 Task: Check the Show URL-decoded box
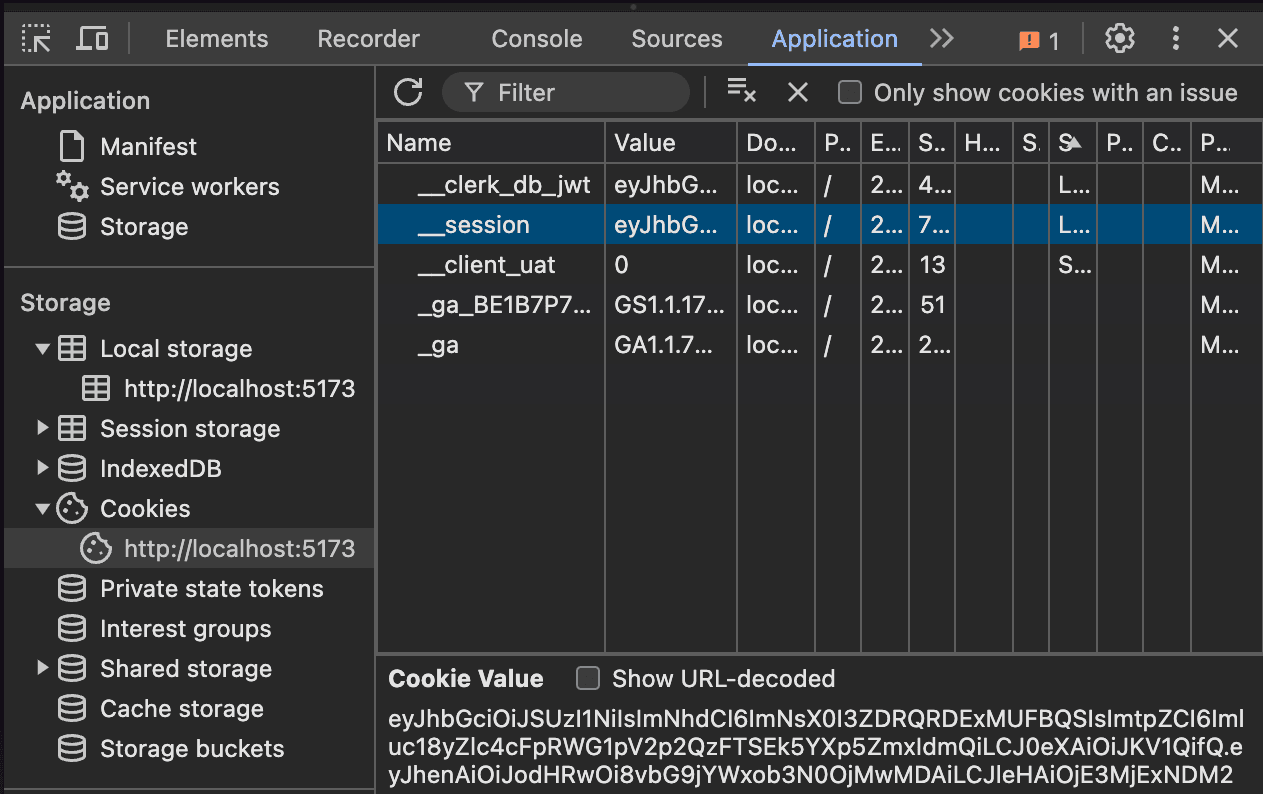pos(588,679)
